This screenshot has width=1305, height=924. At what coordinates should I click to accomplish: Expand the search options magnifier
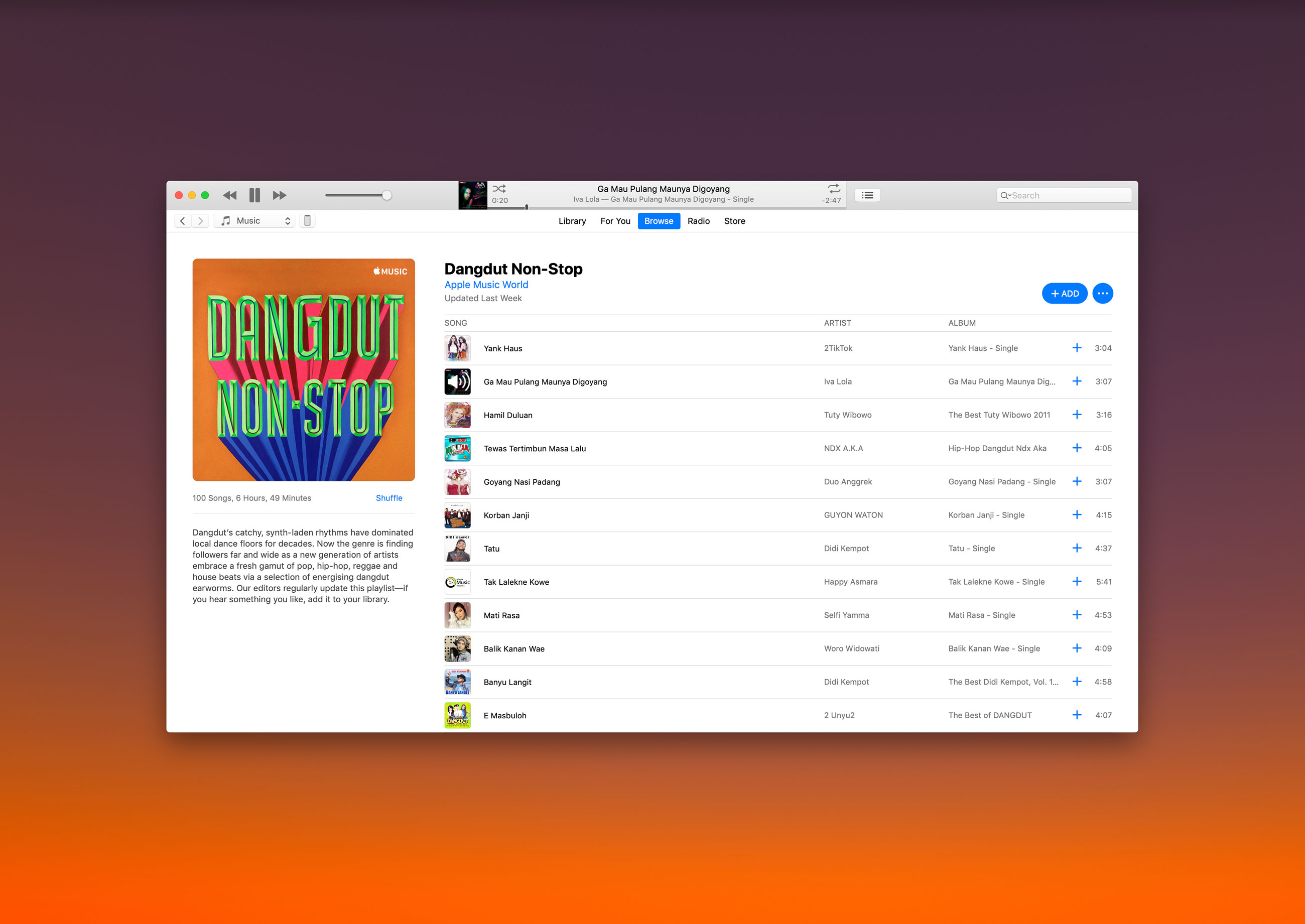(x=1005, y=195)
